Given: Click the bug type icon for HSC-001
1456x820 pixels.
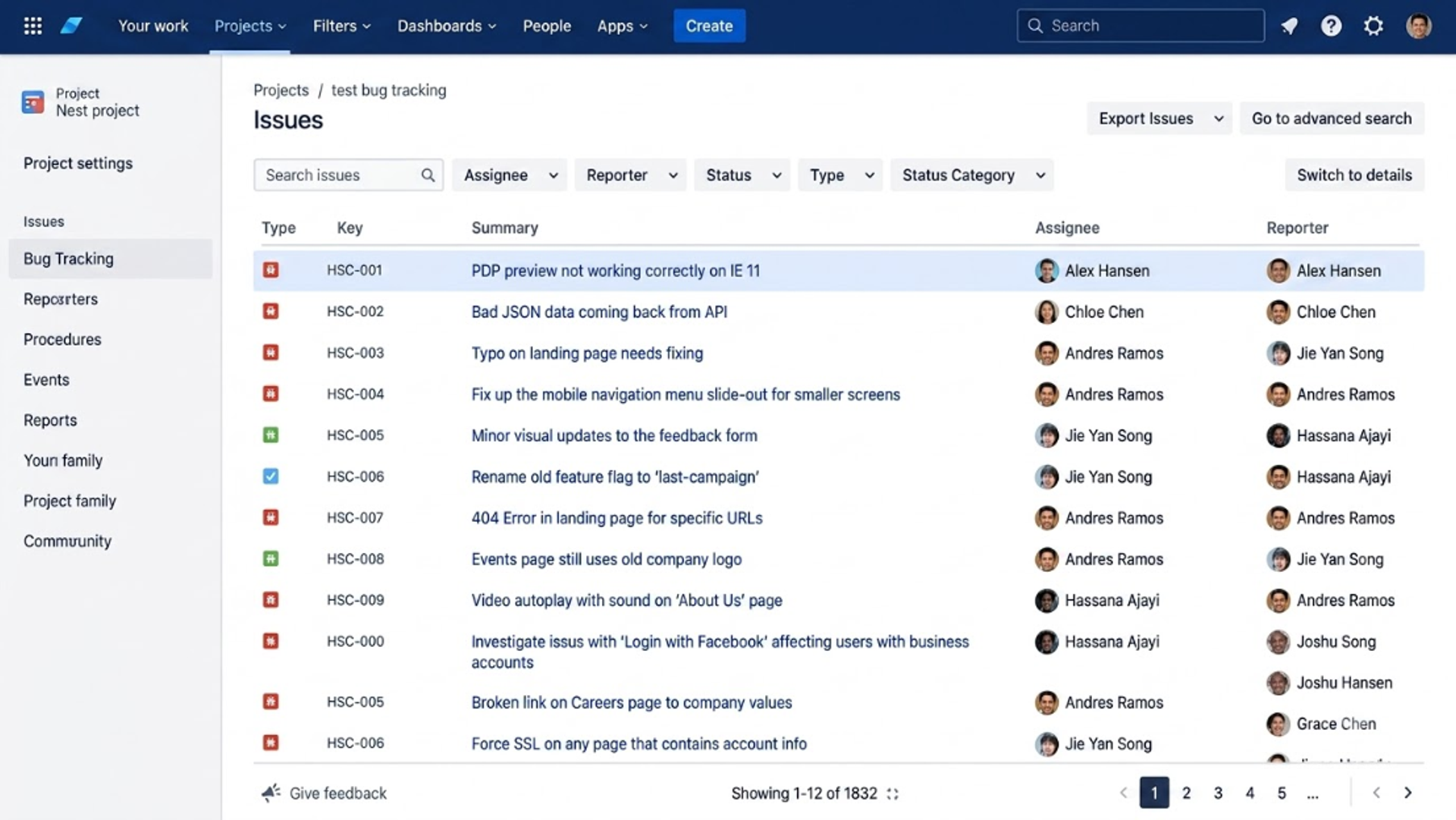Looking at the screenshot, I should pos(271,270).
